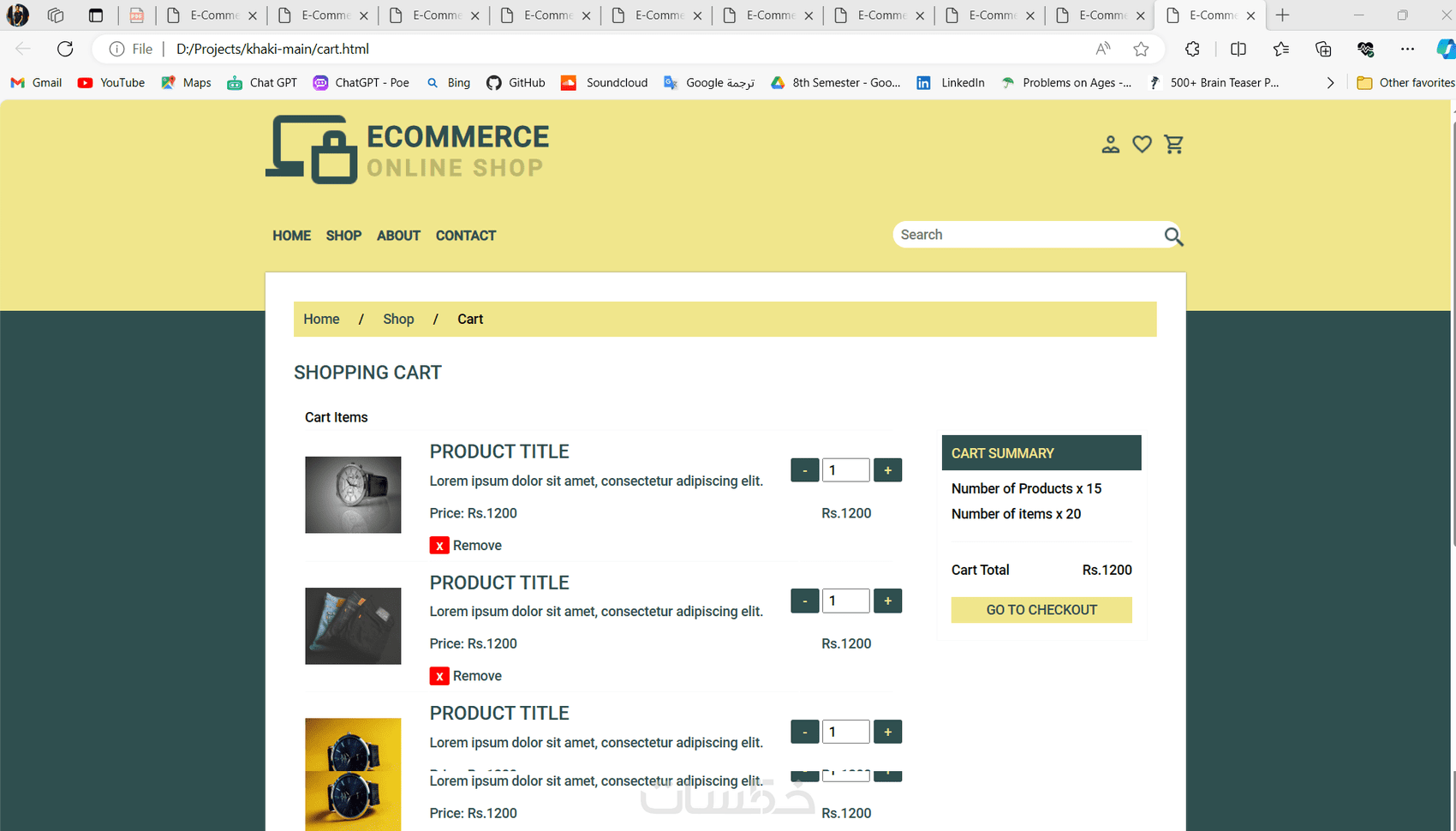Viewport: 1456px width, 831px height.
Task: Open the Other favorites folder
Action: coord(1405,83)
